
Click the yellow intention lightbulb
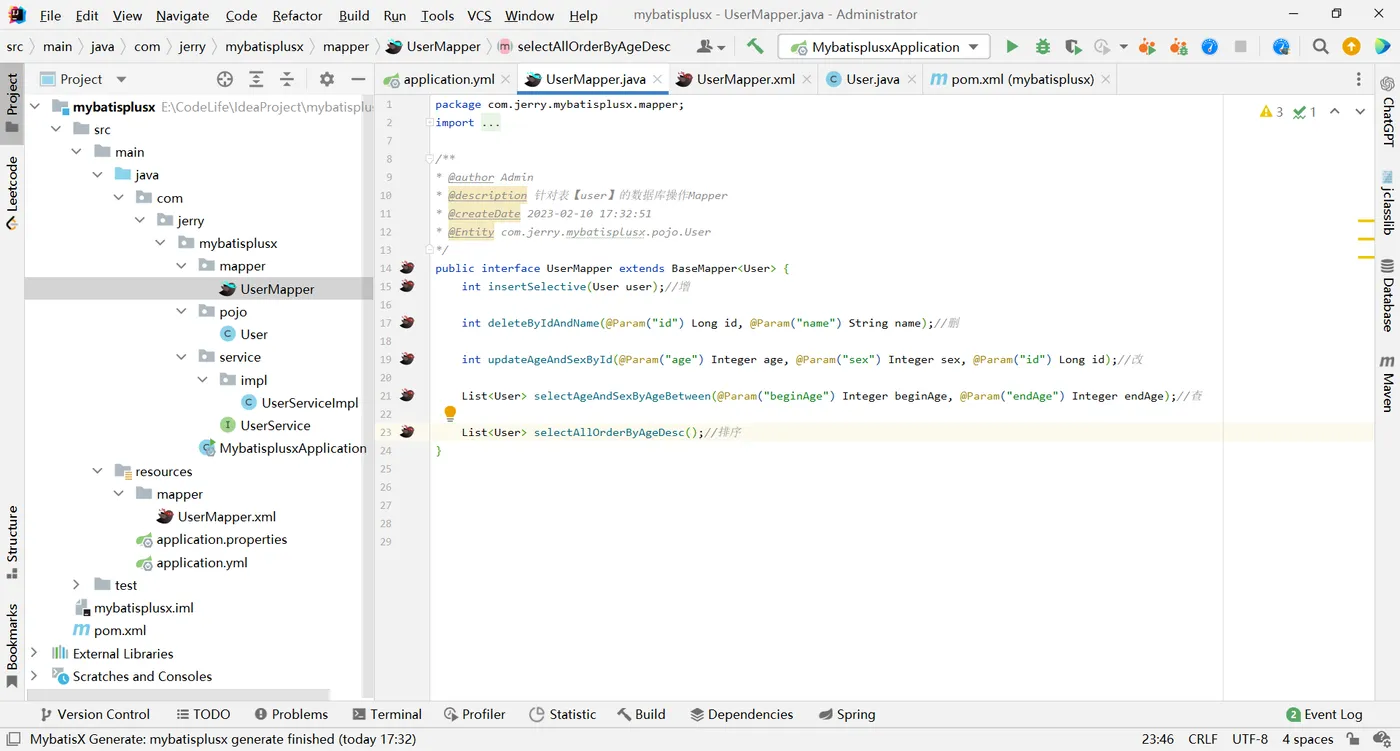click(450, 413)
